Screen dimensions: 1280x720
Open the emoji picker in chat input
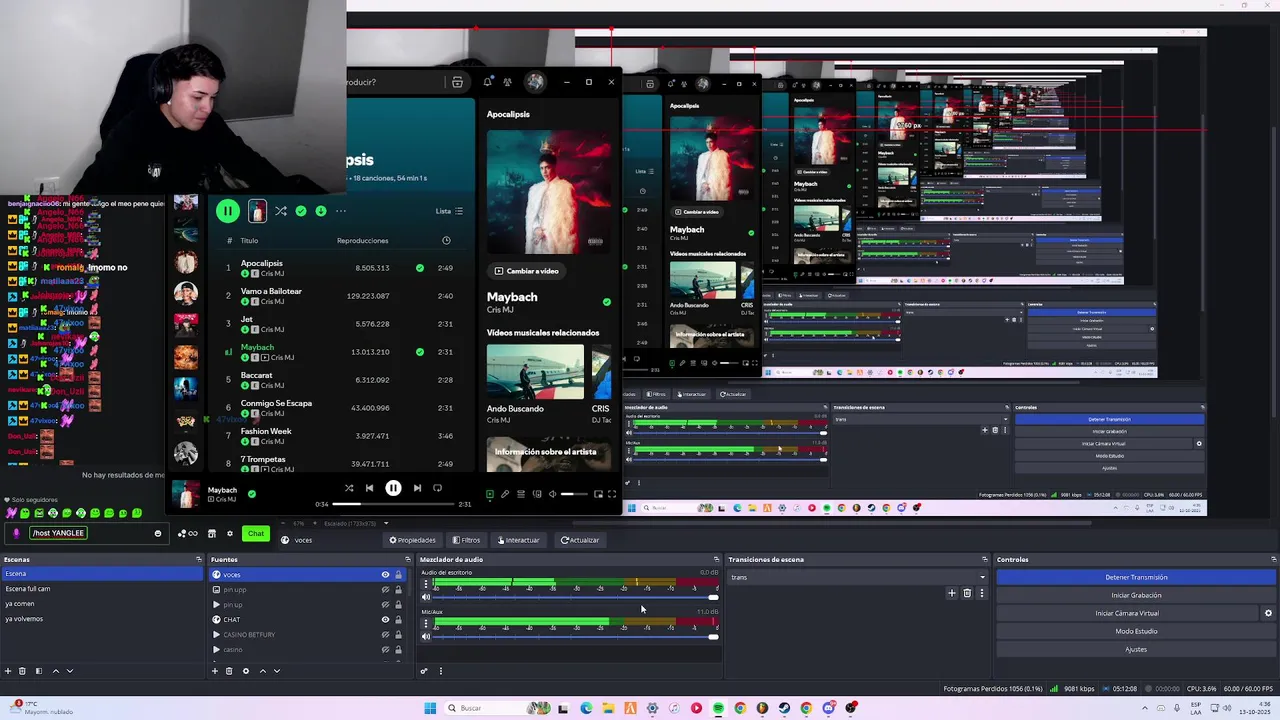tap(157, 533)
